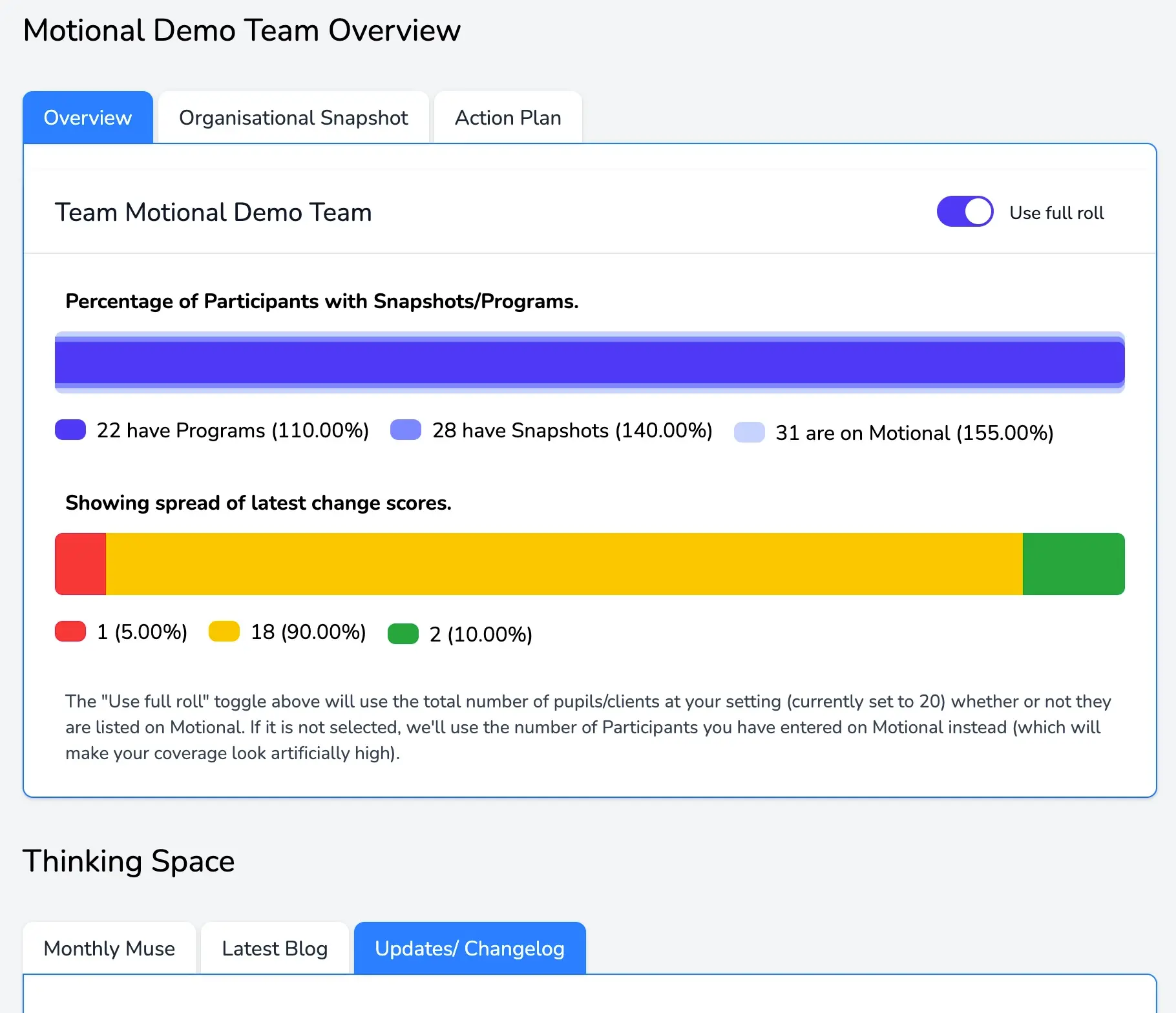Click the green segment of change scores bar

[x=1074, y=564]
